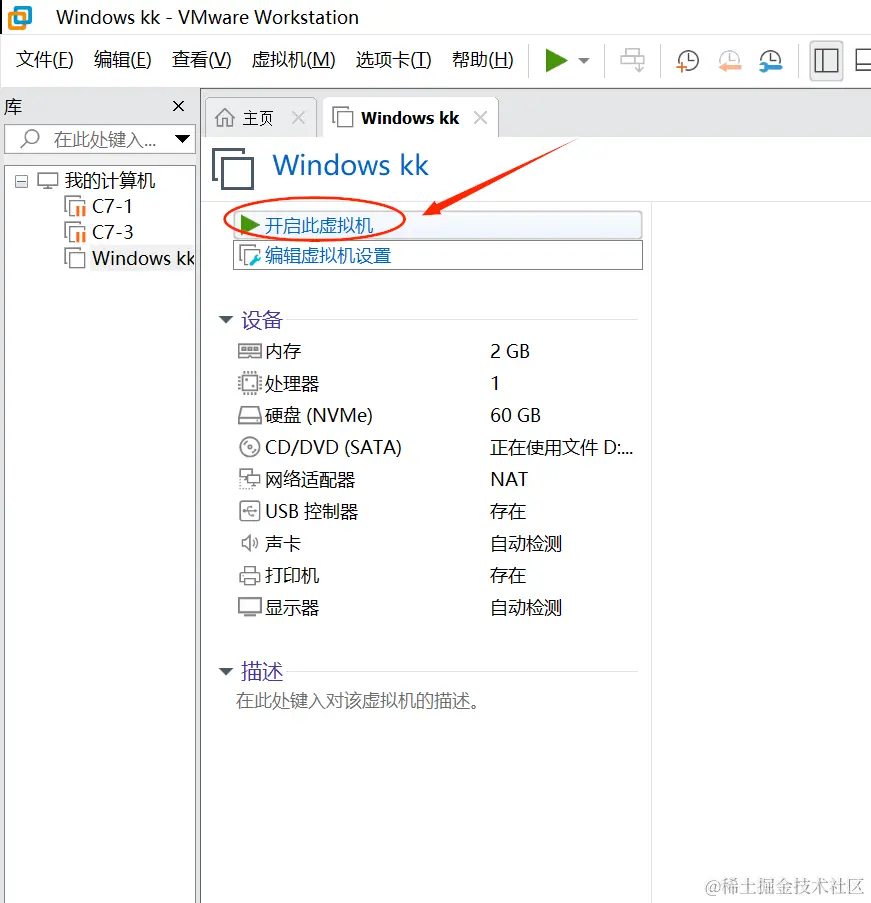The image size is (871, 903).
Task: Select the C7-3 virtual machine
Action: coord(112,232)
